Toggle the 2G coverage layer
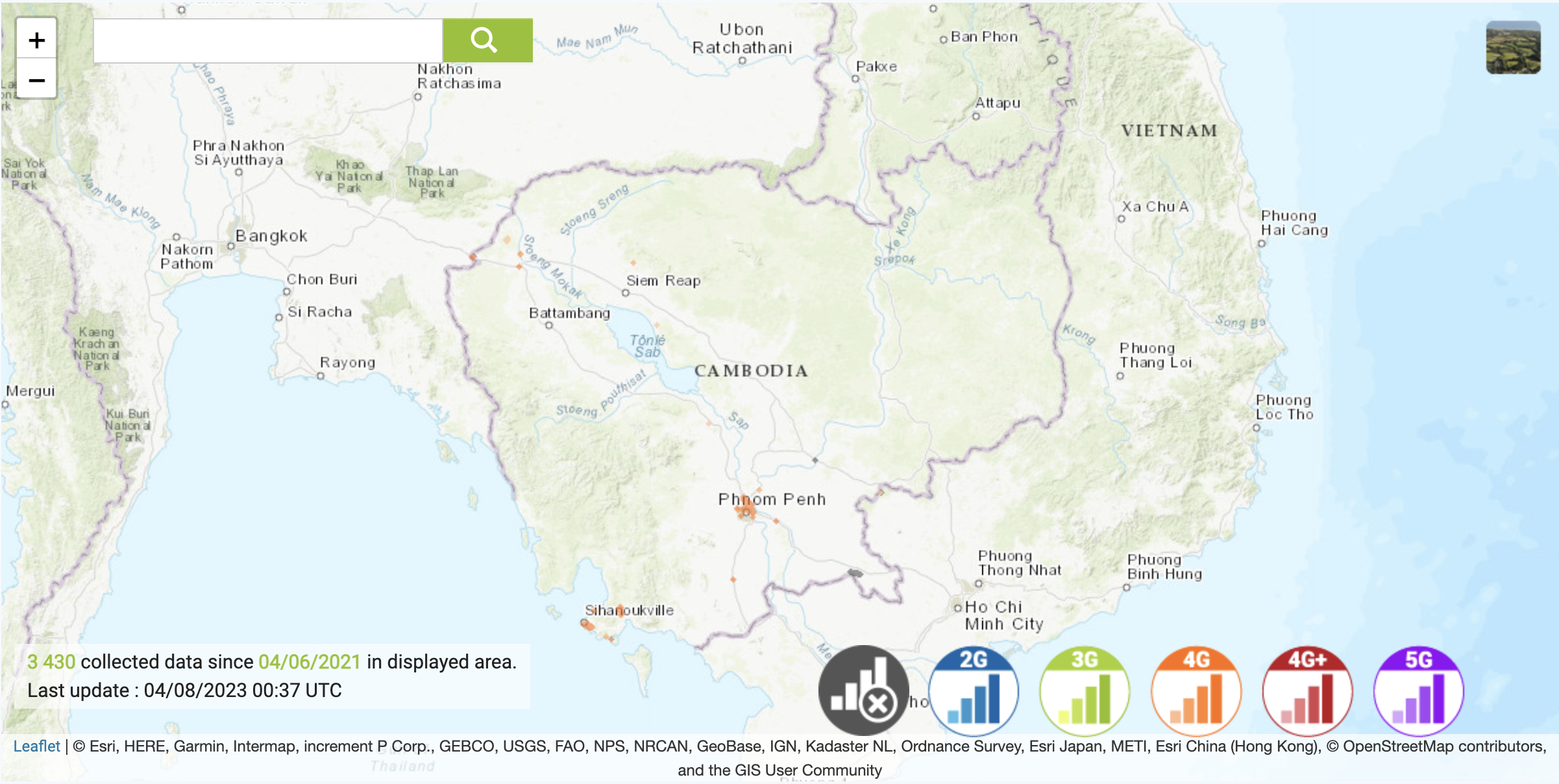The width and height of the screenshot is (1559, 784). click(x=974, y=691)
